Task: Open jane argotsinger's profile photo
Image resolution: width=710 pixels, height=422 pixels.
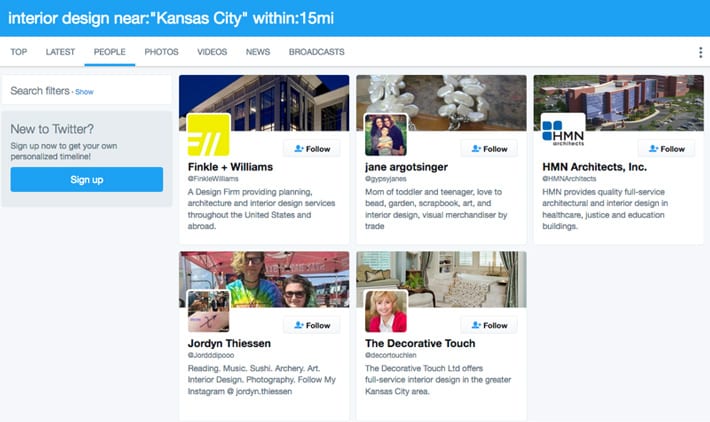Action: 386,135
